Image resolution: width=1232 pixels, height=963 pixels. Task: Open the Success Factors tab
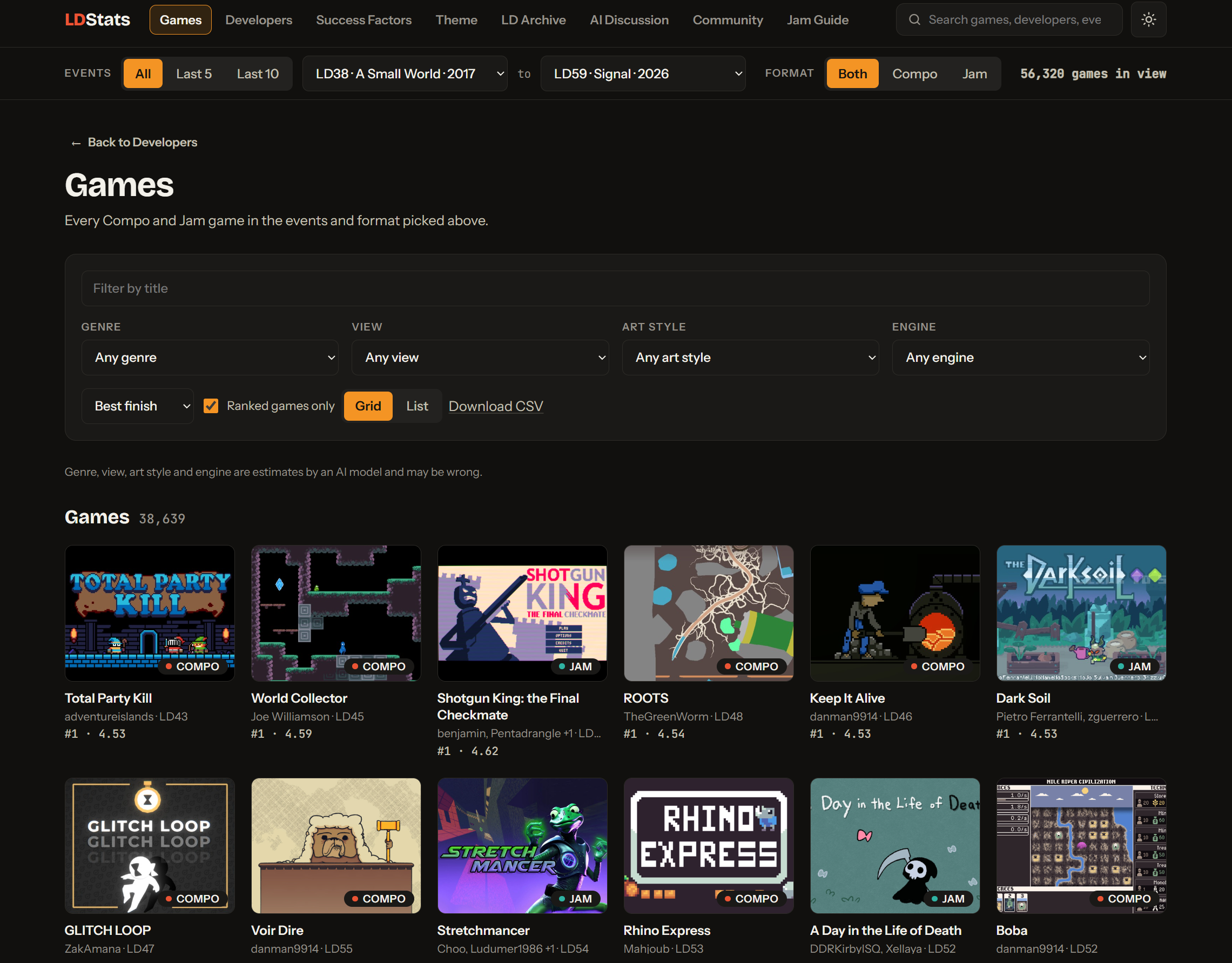pyautogui.click(x=364, y=20)
